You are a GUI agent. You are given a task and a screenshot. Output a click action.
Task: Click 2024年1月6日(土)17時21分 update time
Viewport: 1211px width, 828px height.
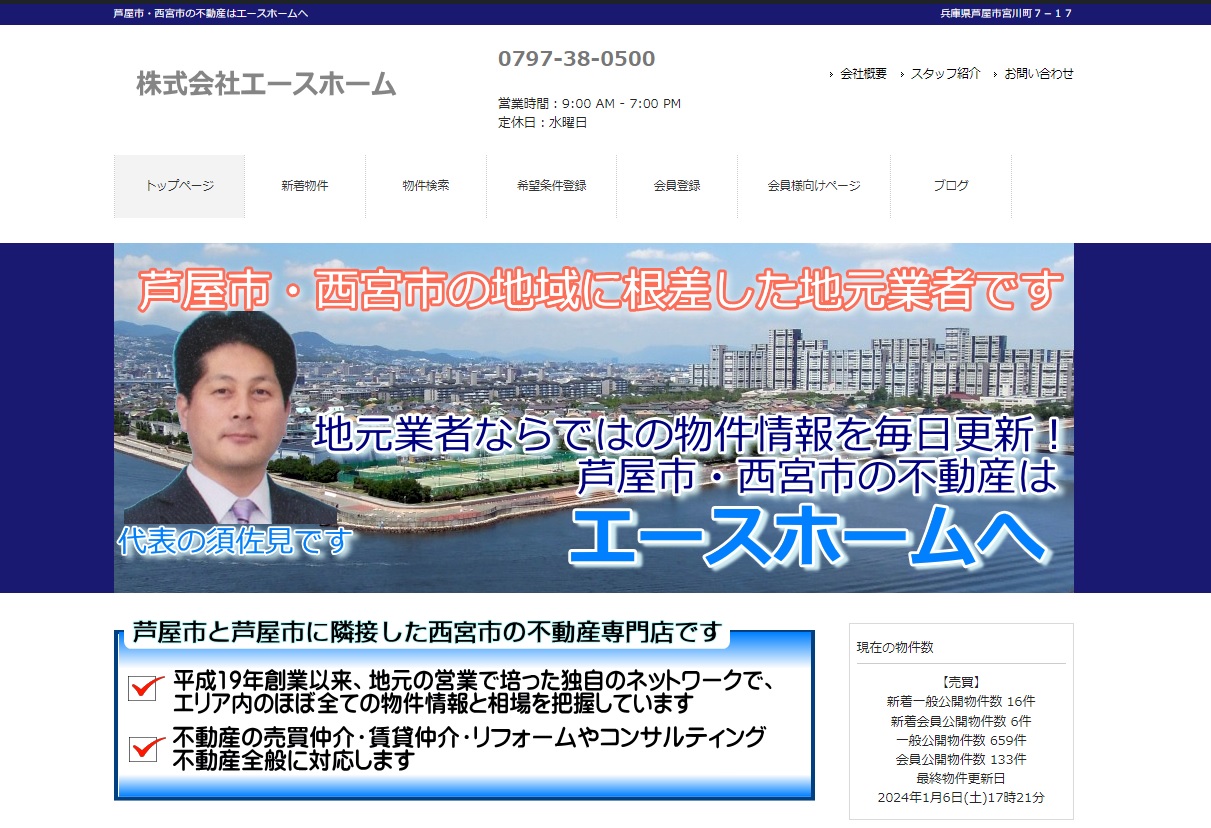click(x=961, y=797)
